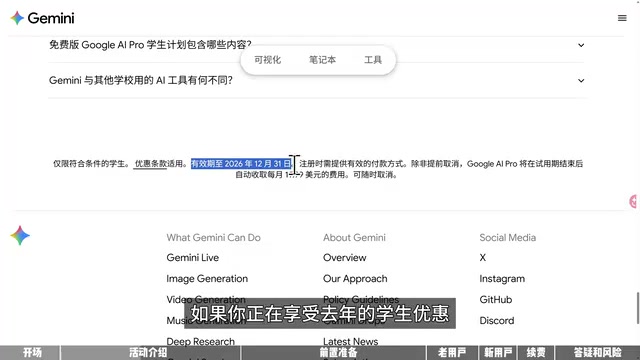
Task: Jump to the 老用户 chapter marker
Action: tap(452, 352)
